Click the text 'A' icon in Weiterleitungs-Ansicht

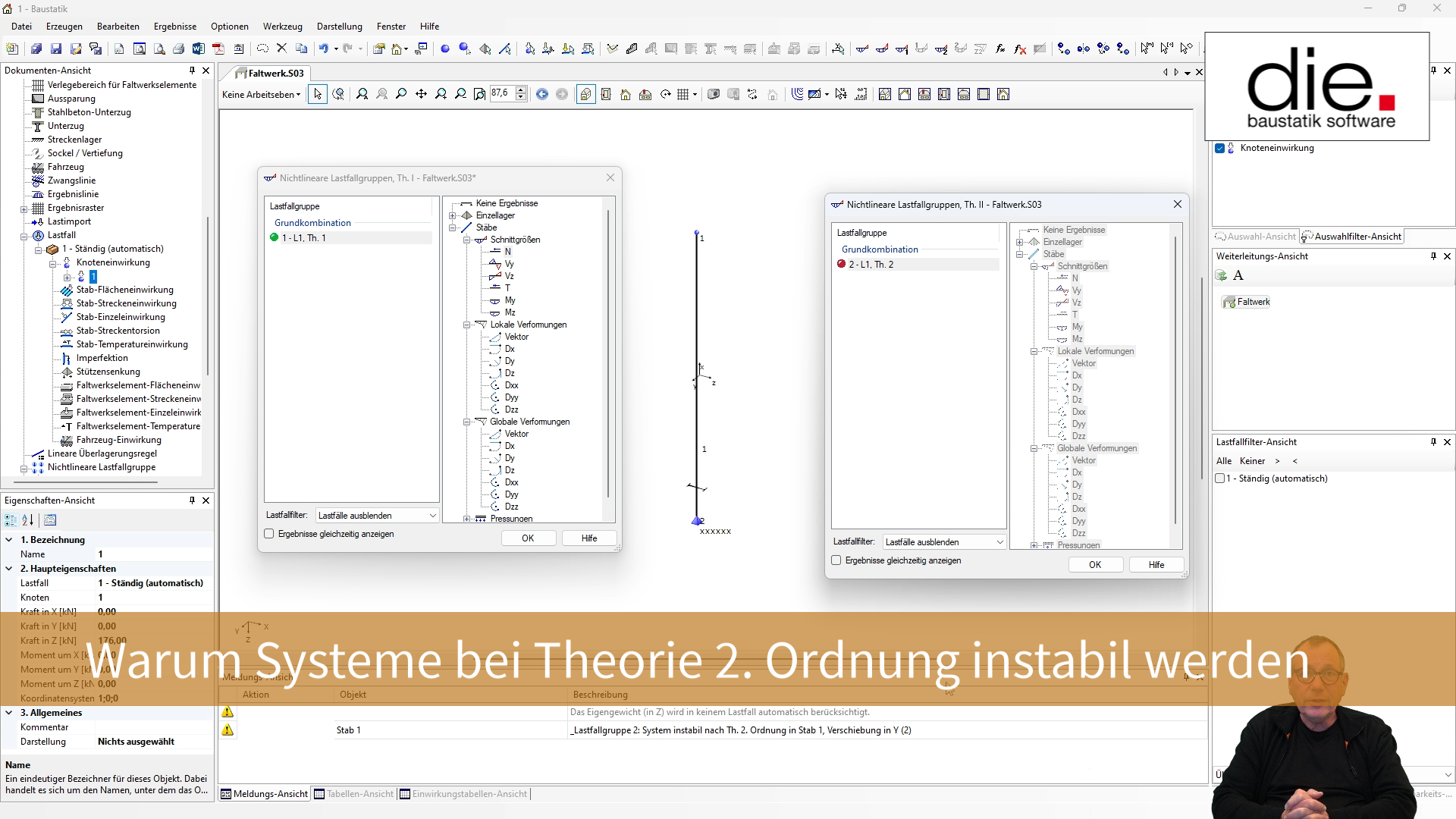tap(1238, 276)
